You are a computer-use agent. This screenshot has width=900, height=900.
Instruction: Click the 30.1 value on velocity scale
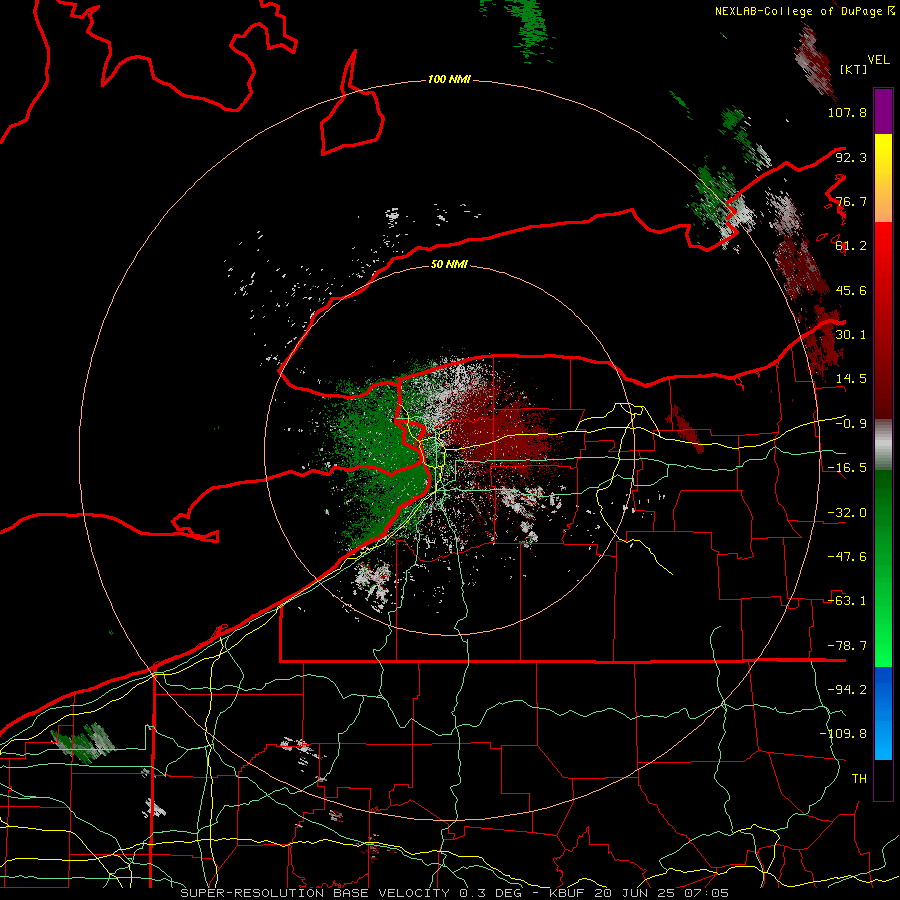click(851, 335)
